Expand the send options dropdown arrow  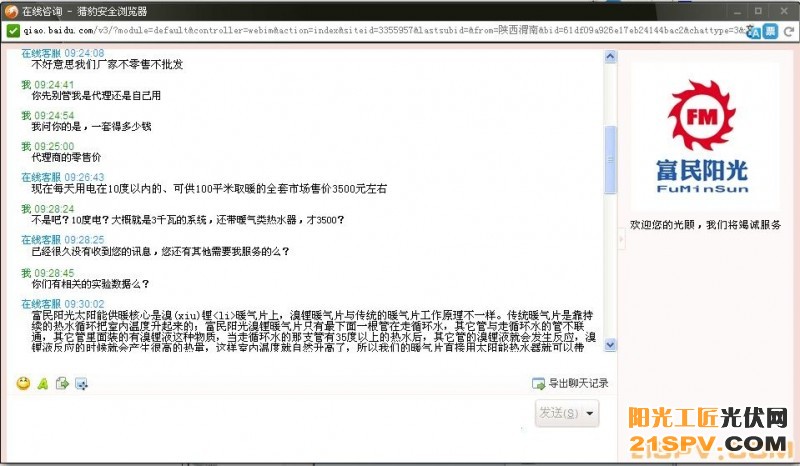point(590,413)
